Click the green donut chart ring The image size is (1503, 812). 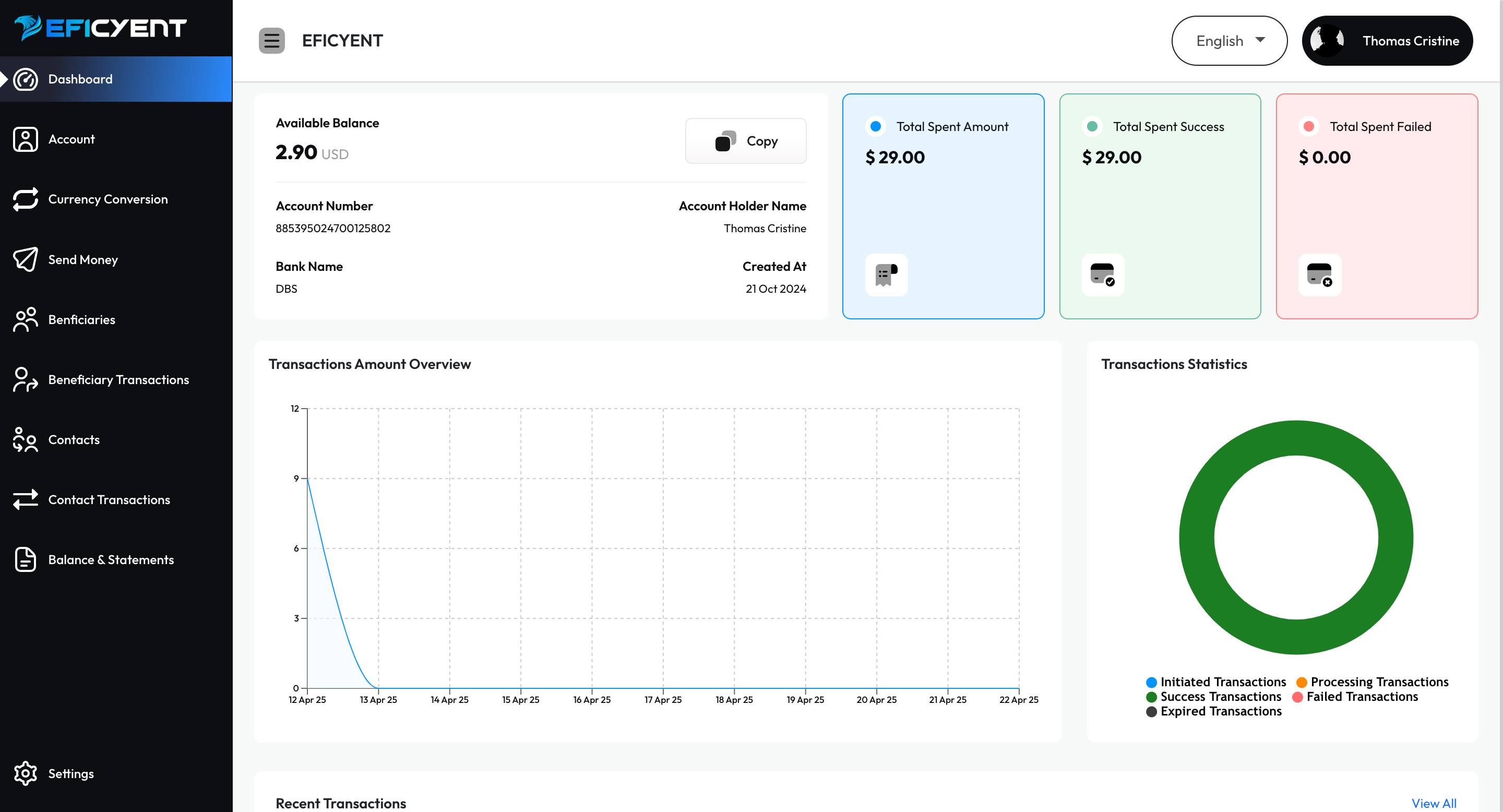[1197, 536]
